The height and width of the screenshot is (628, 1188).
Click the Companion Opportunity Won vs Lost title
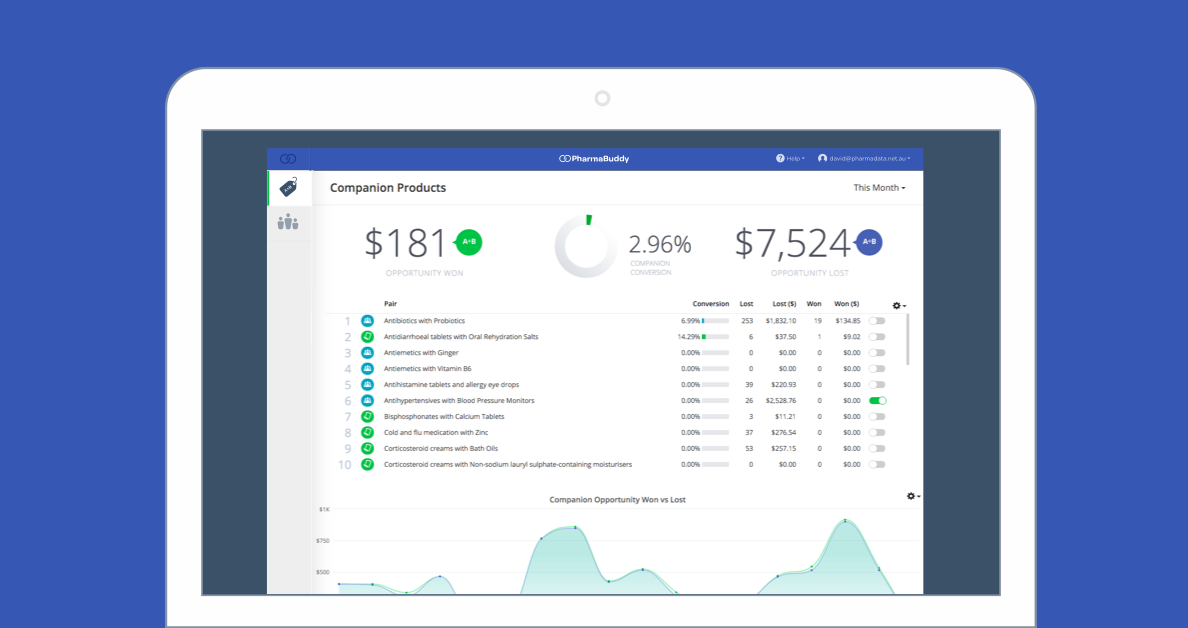click(617, 500)
